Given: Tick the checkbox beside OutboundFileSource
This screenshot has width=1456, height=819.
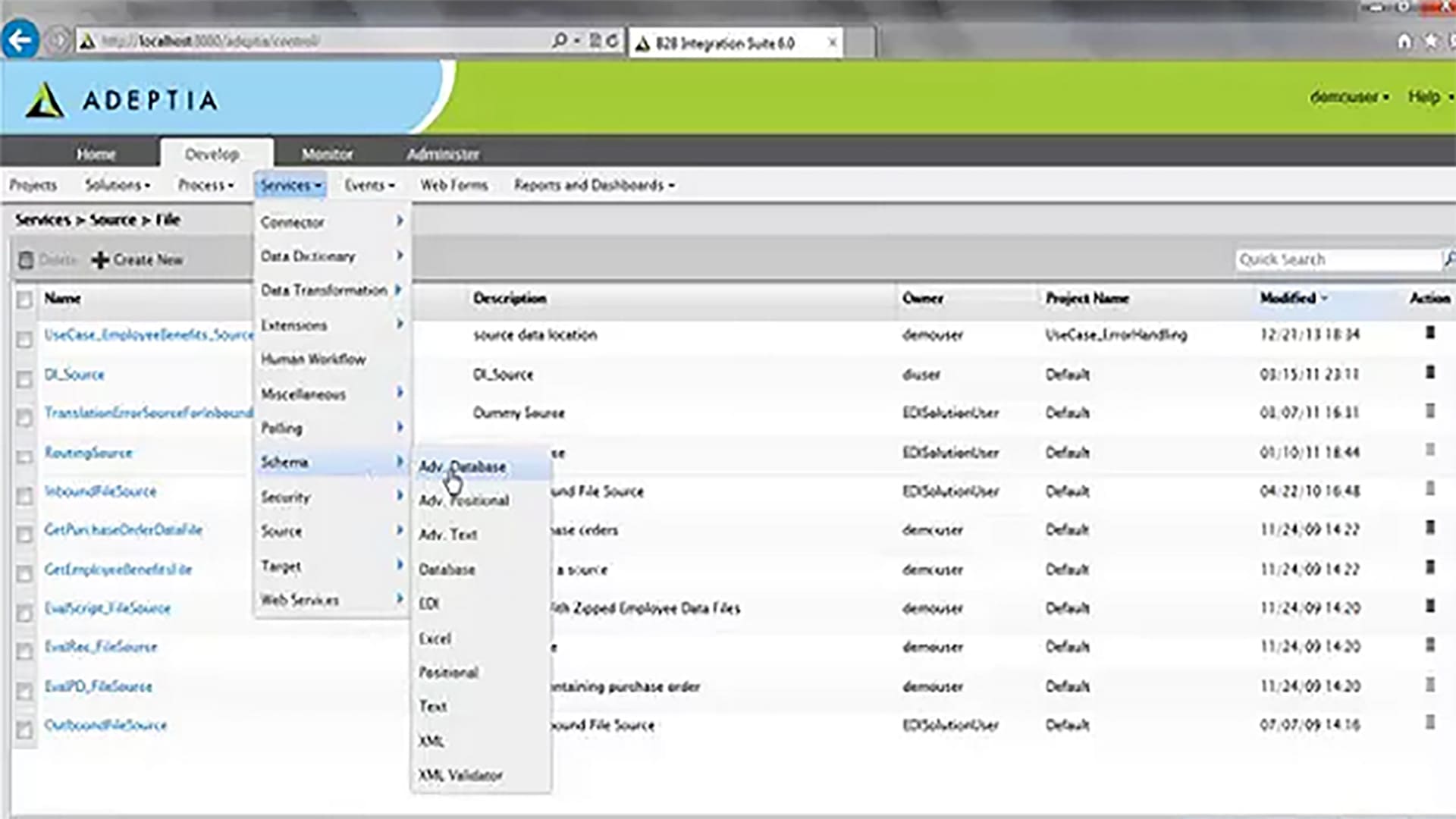Looking at the screenshot, I should (24, 730).
